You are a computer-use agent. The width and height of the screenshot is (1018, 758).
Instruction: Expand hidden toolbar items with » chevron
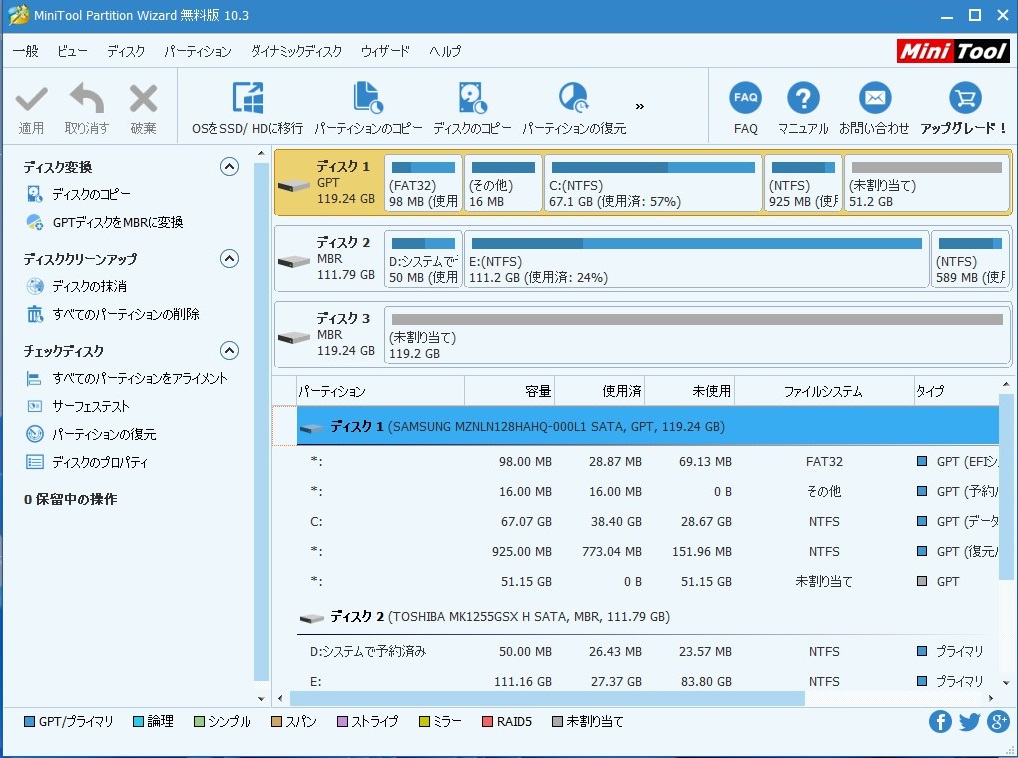(640, 106)
